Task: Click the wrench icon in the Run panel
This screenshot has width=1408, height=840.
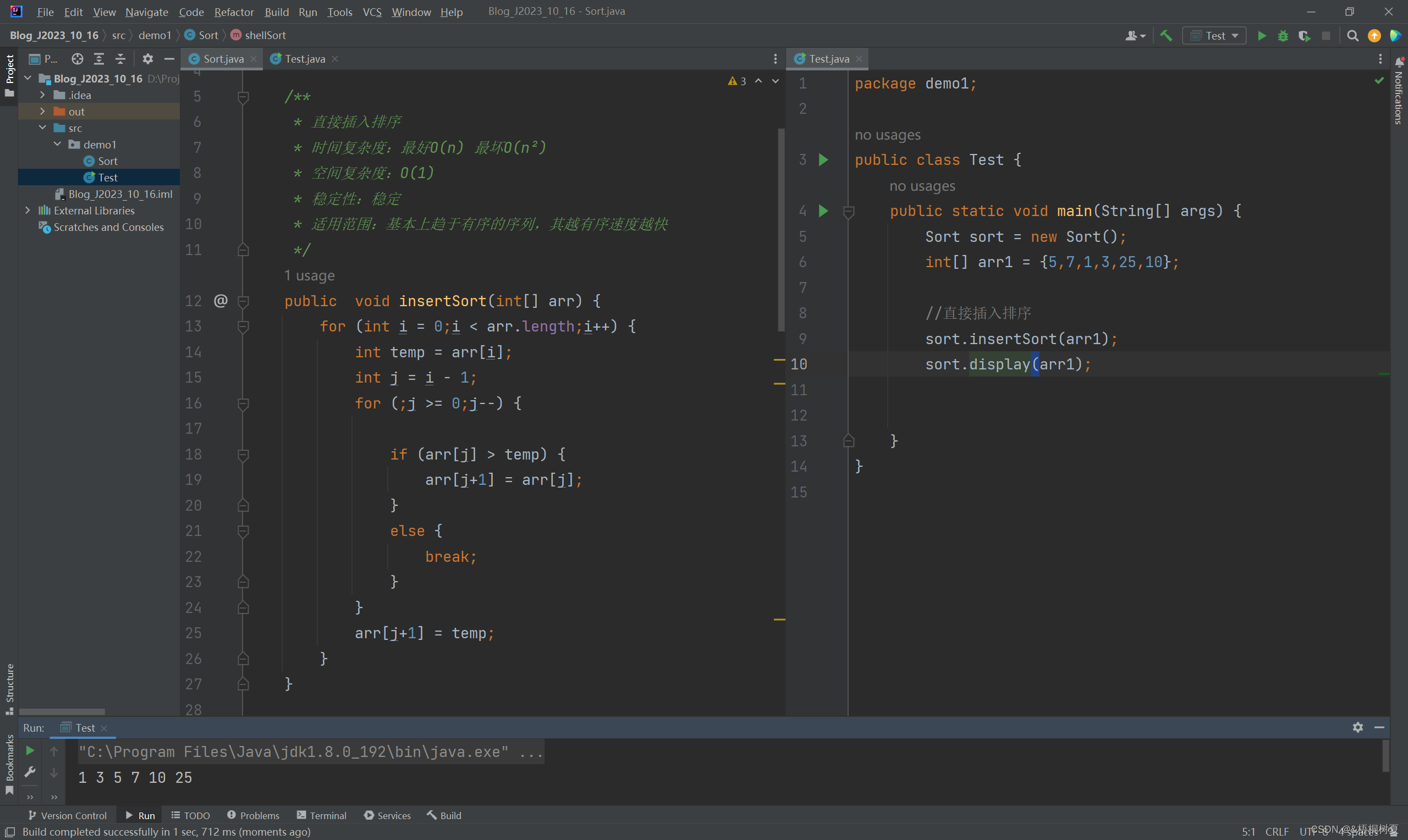Action: pyautogui.click(x=30, y=772)
